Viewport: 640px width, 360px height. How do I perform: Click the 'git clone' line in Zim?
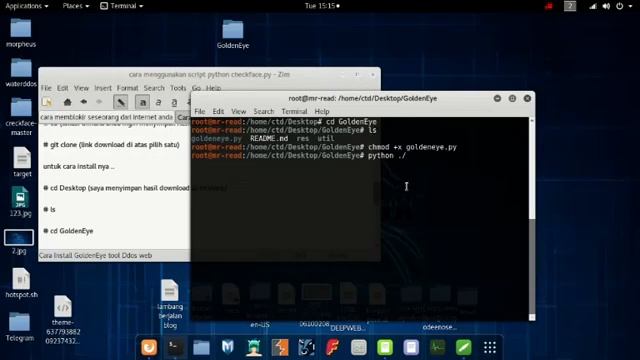pyautogui.click(x=111, y=145)
